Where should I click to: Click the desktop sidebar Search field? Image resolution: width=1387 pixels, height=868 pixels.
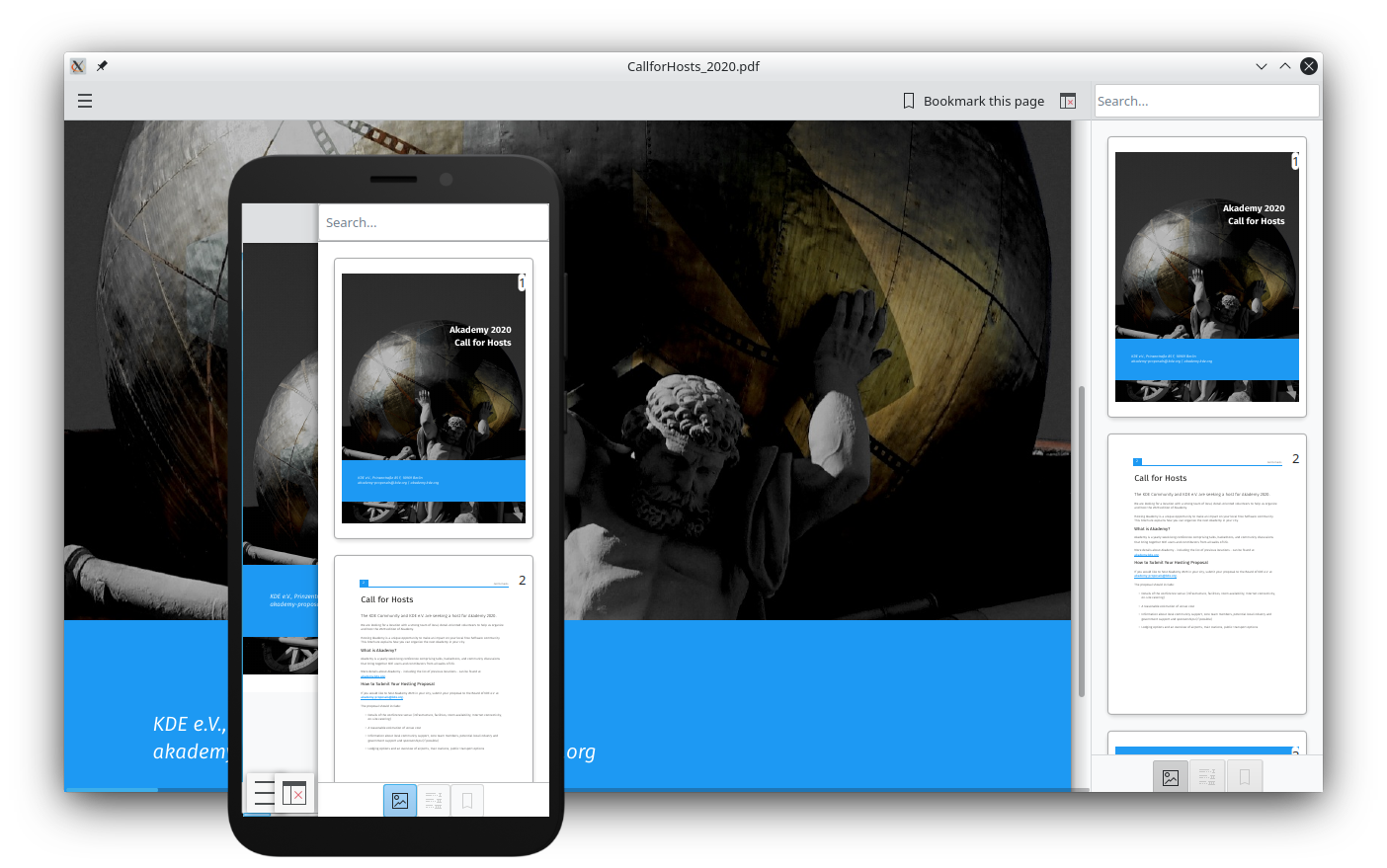point(1205,101)
